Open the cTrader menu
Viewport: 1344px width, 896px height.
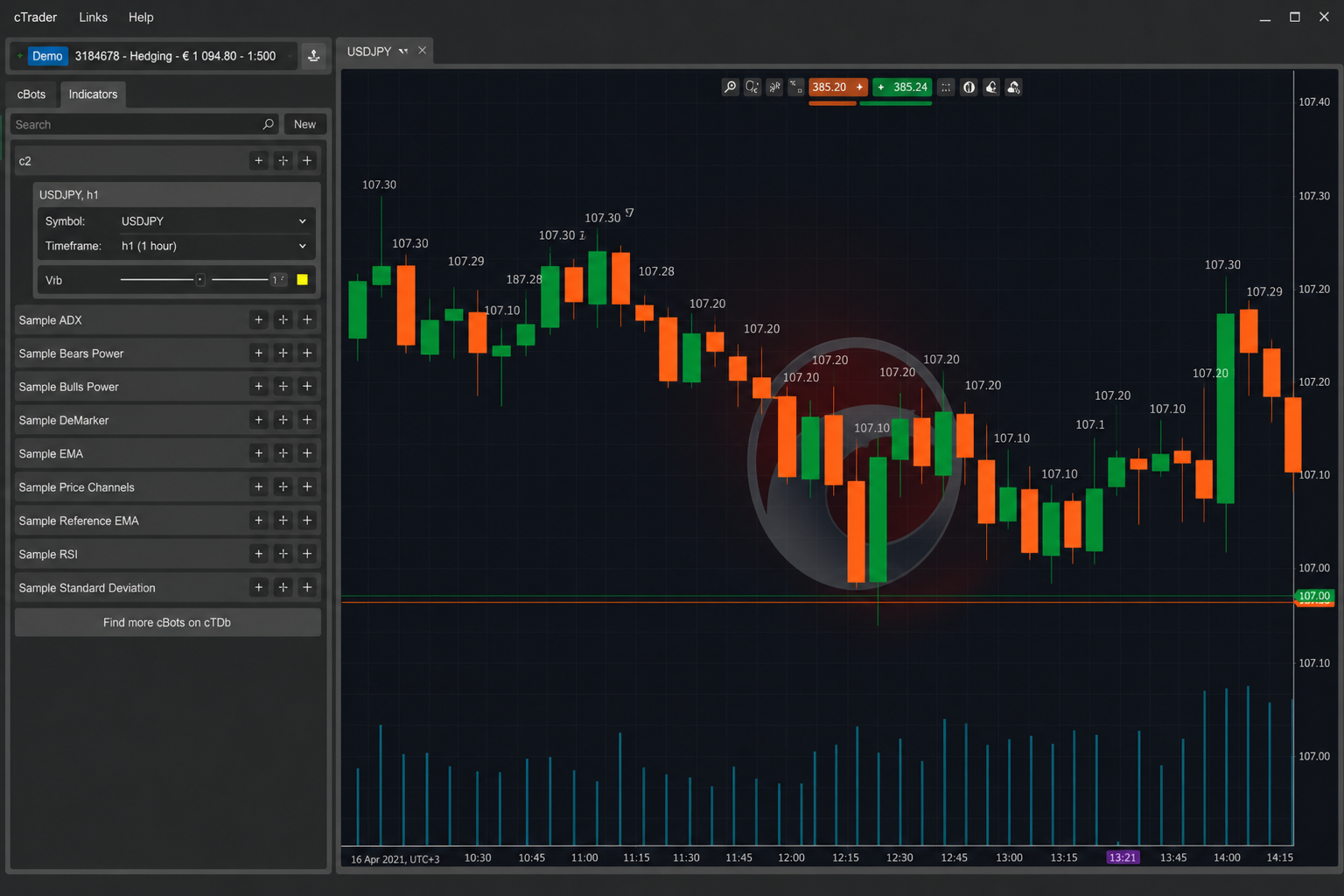pyautogui.click(x=35, y=17)
